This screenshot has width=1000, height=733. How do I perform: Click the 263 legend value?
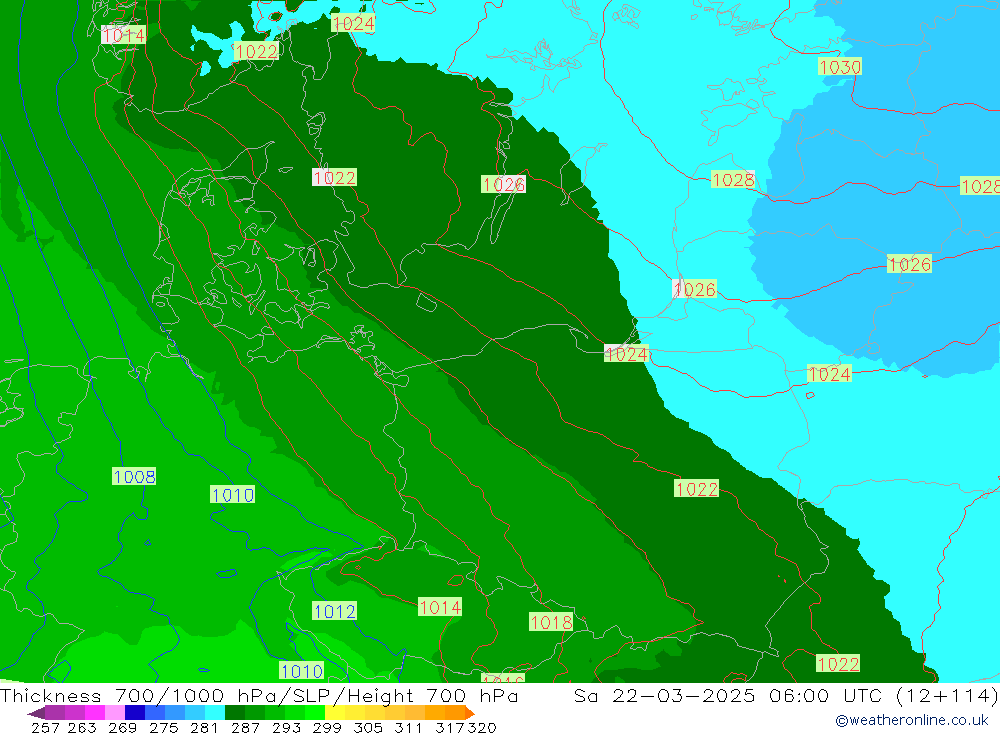point(82,727)
